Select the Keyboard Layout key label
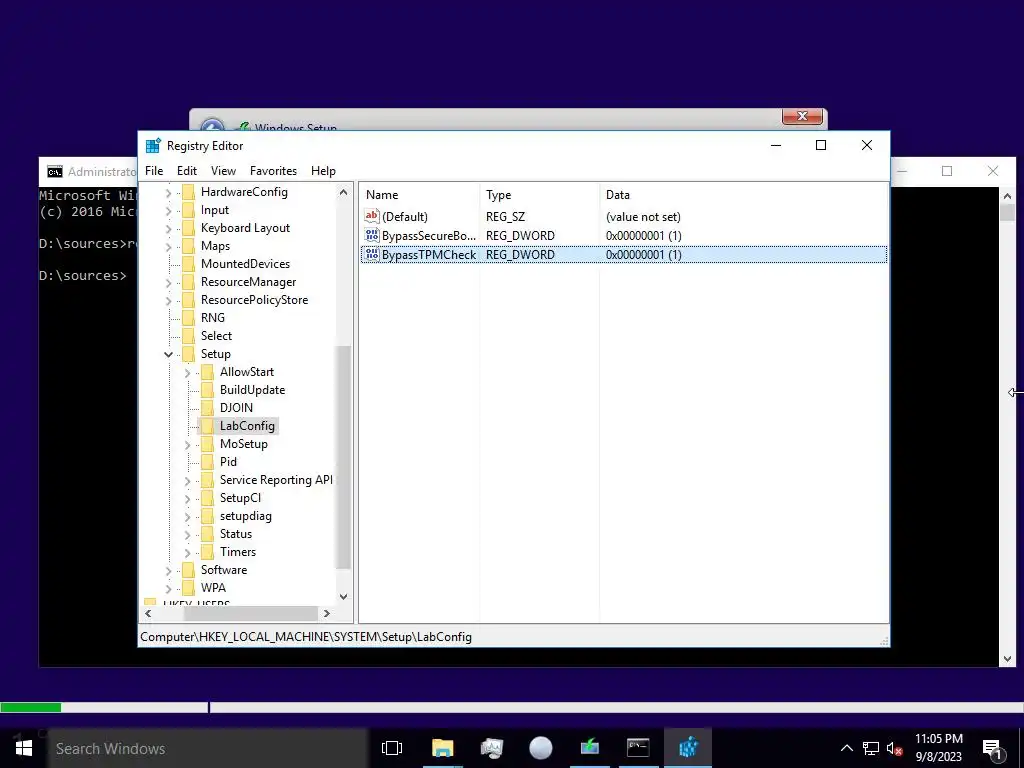This screenshot has width=1024, height=768. click(245, 228)
